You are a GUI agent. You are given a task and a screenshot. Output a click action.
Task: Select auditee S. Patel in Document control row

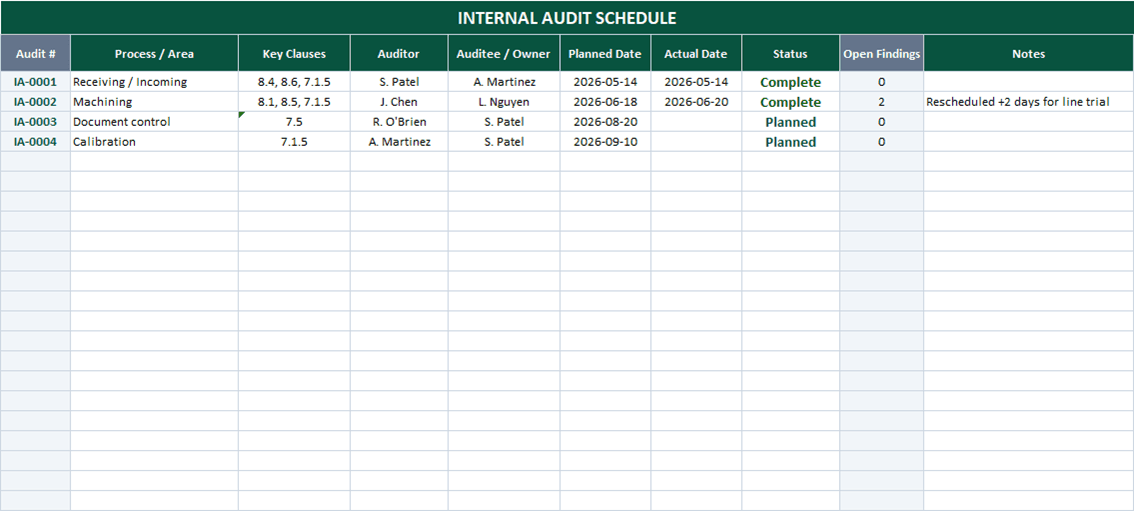point(504,121)
